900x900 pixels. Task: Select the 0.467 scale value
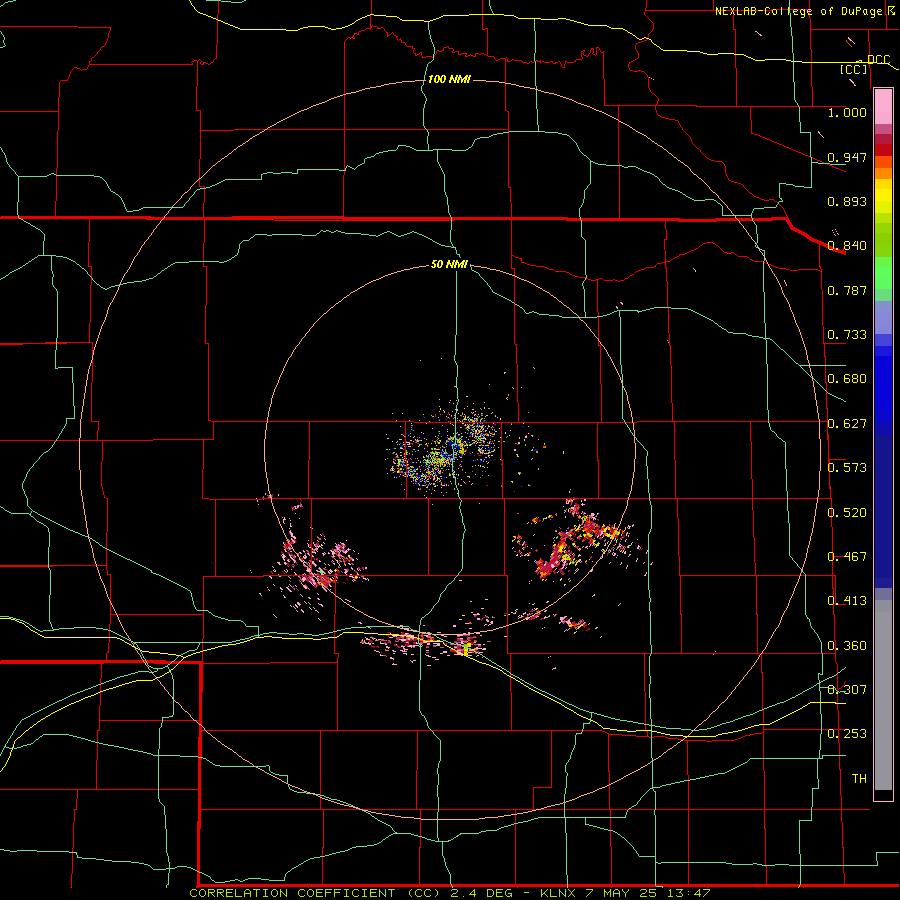(x=847, y=557)
